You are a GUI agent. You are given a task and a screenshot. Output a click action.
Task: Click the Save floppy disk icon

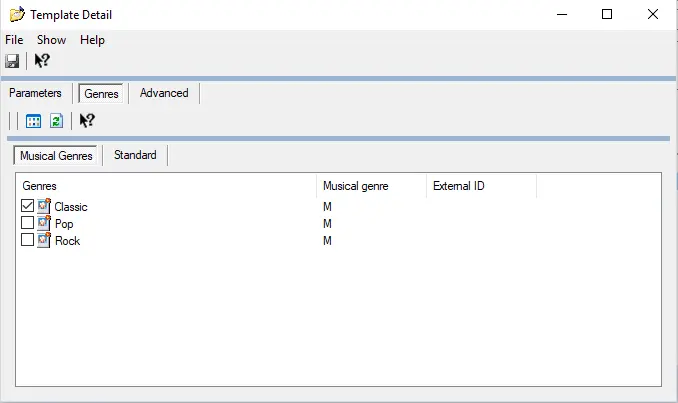coord(12,61)
